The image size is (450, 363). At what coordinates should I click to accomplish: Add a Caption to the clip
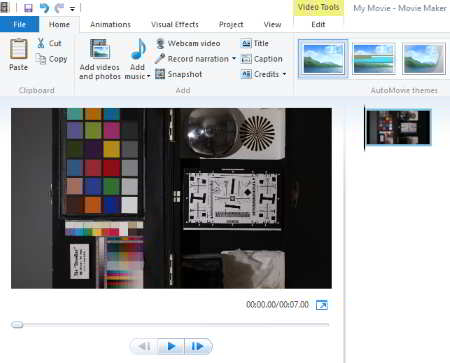262,59
